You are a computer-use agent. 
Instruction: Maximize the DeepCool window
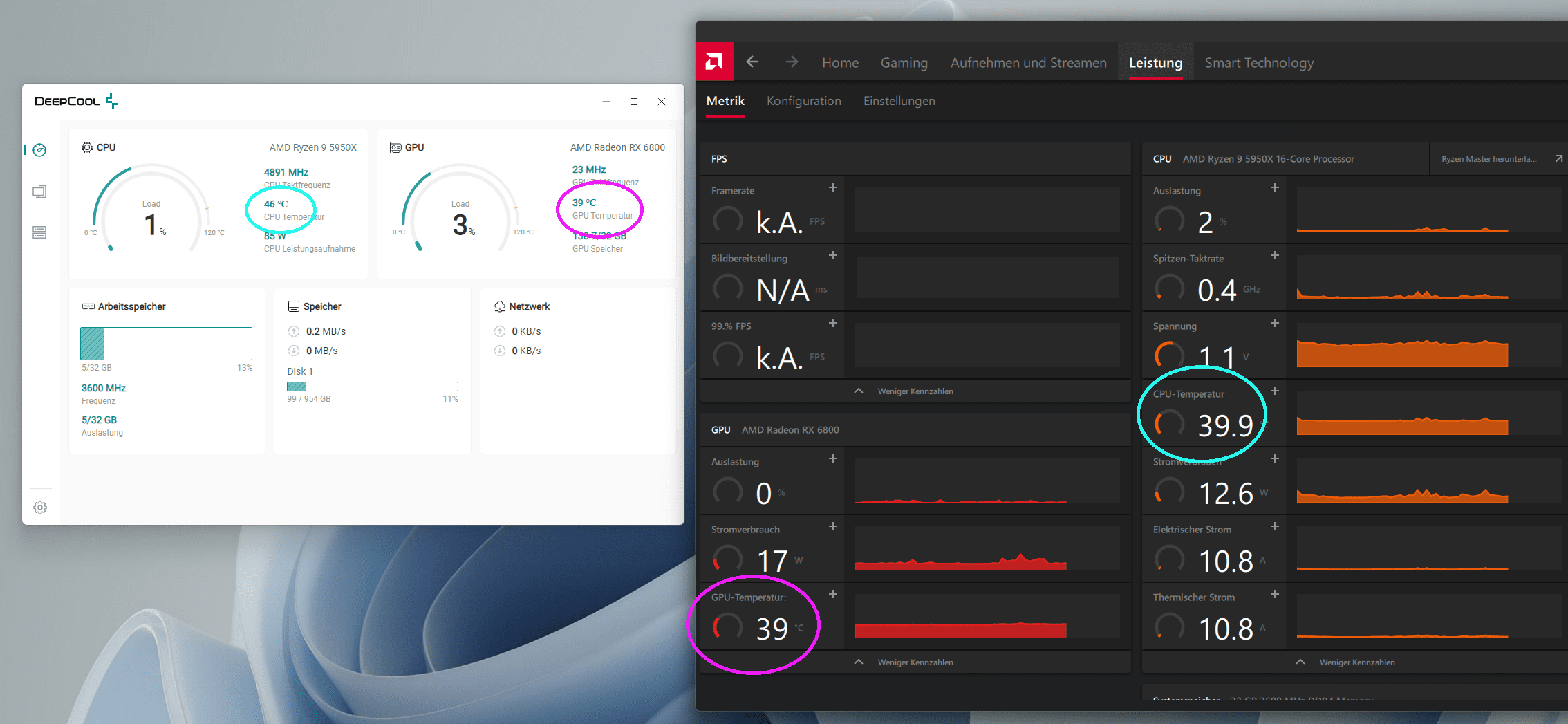[x=634, y=102]
